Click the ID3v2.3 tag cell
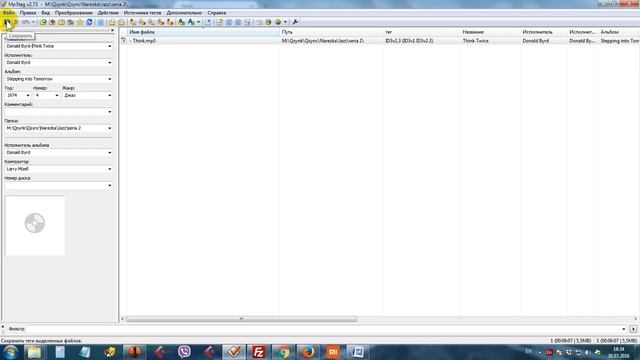Image resolution: width=640 pixels, height=360 pixels. 409,41
